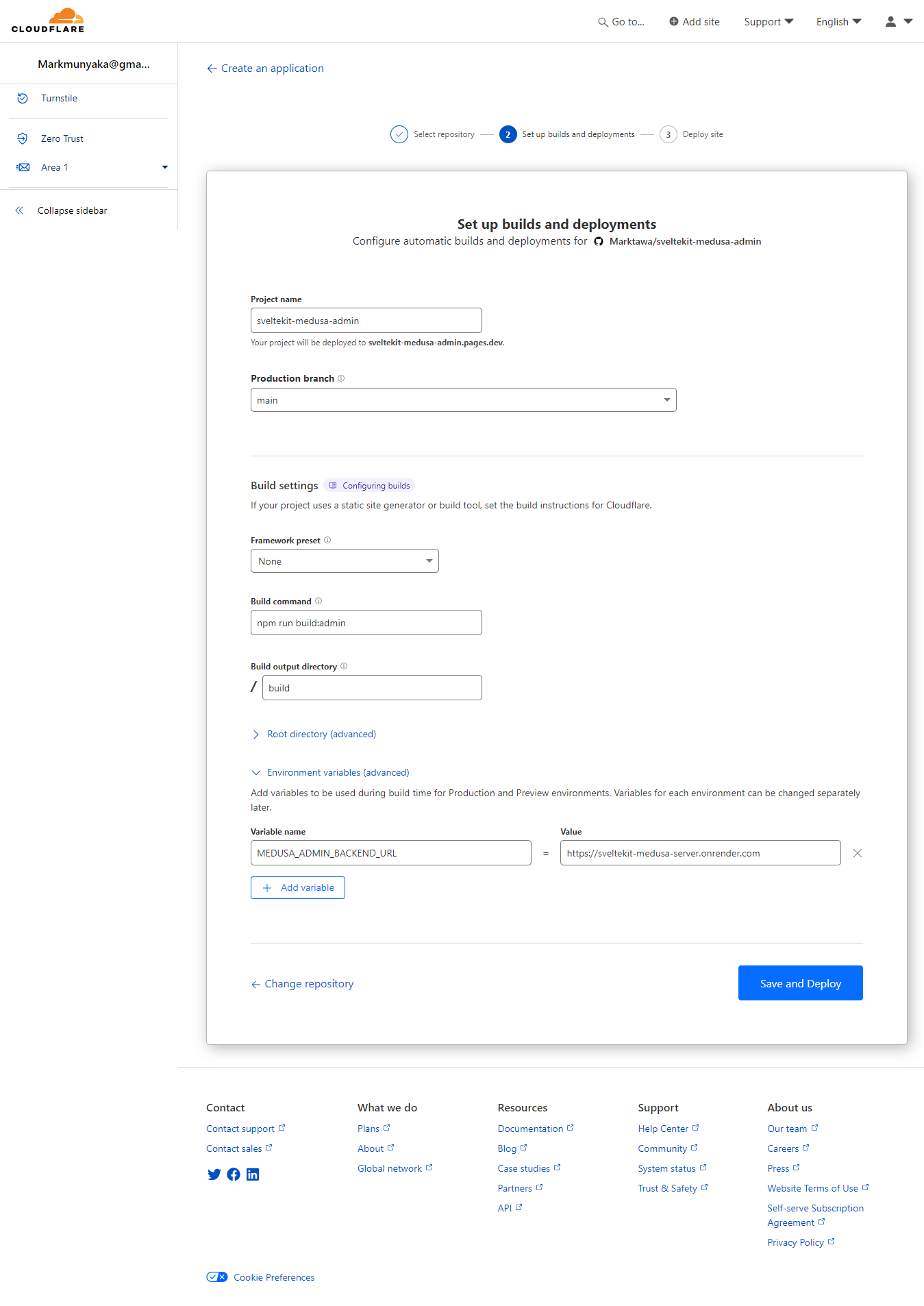The height and width of the screenshot is (1306, 924).
Task: Click the Variable name input field
Action: click(x=391, y=853)
